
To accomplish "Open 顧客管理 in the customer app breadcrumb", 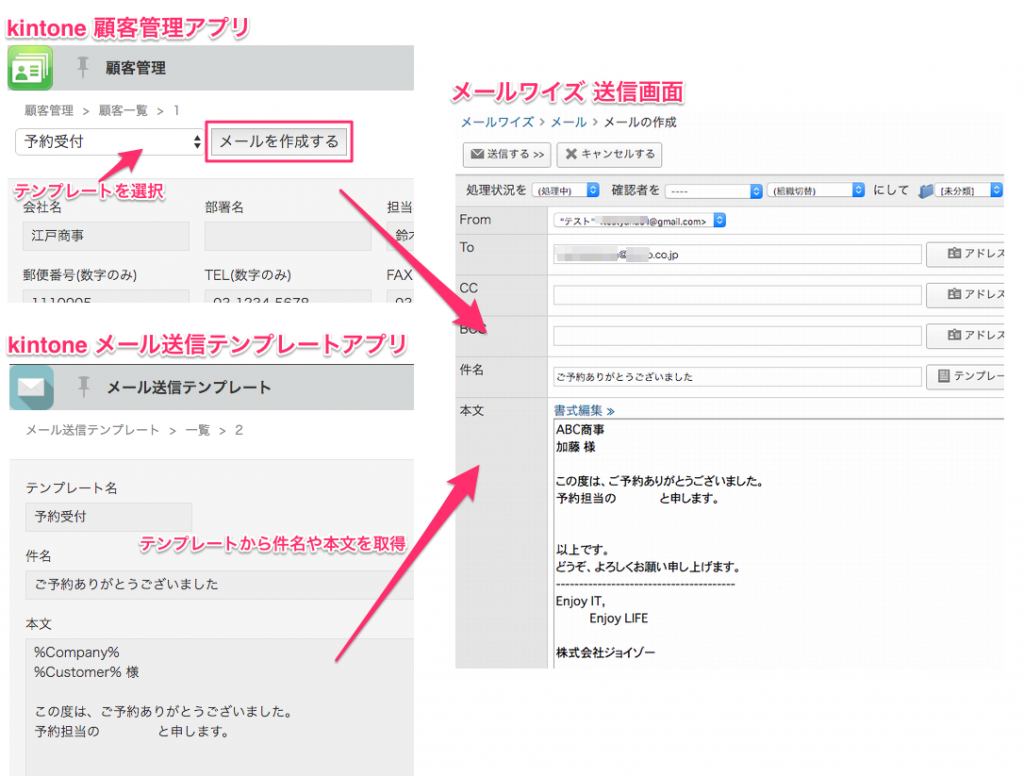I will pyautogui.click(x=49, y=110).
